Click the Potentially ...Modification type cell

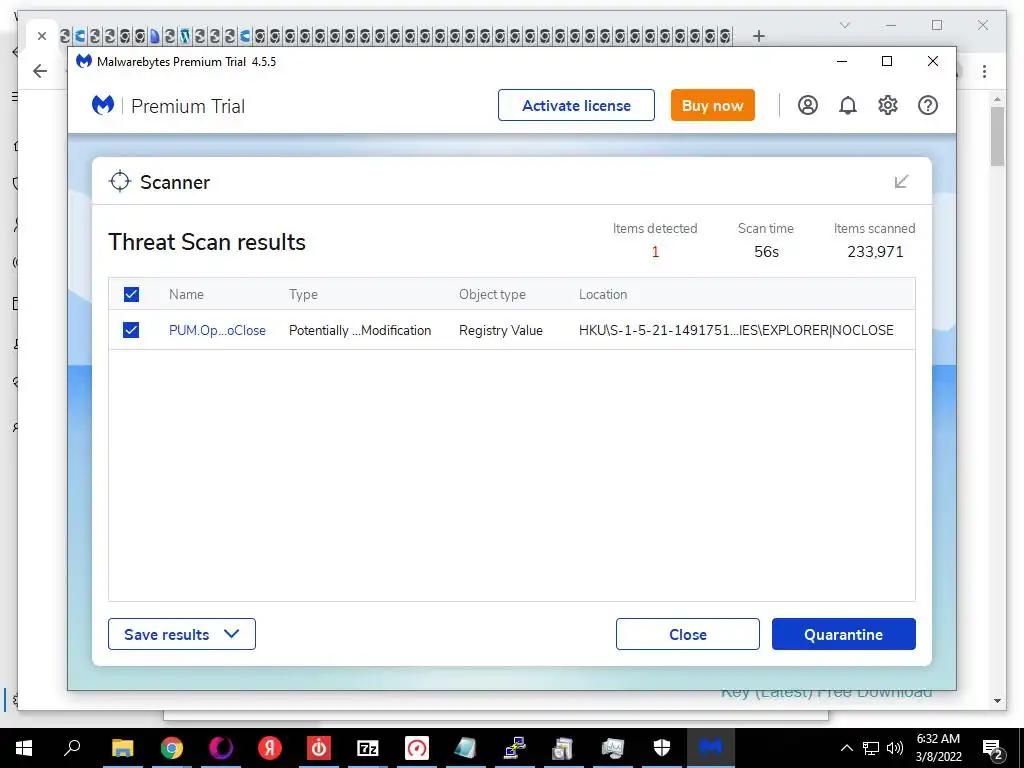click(x=360, y=330)
